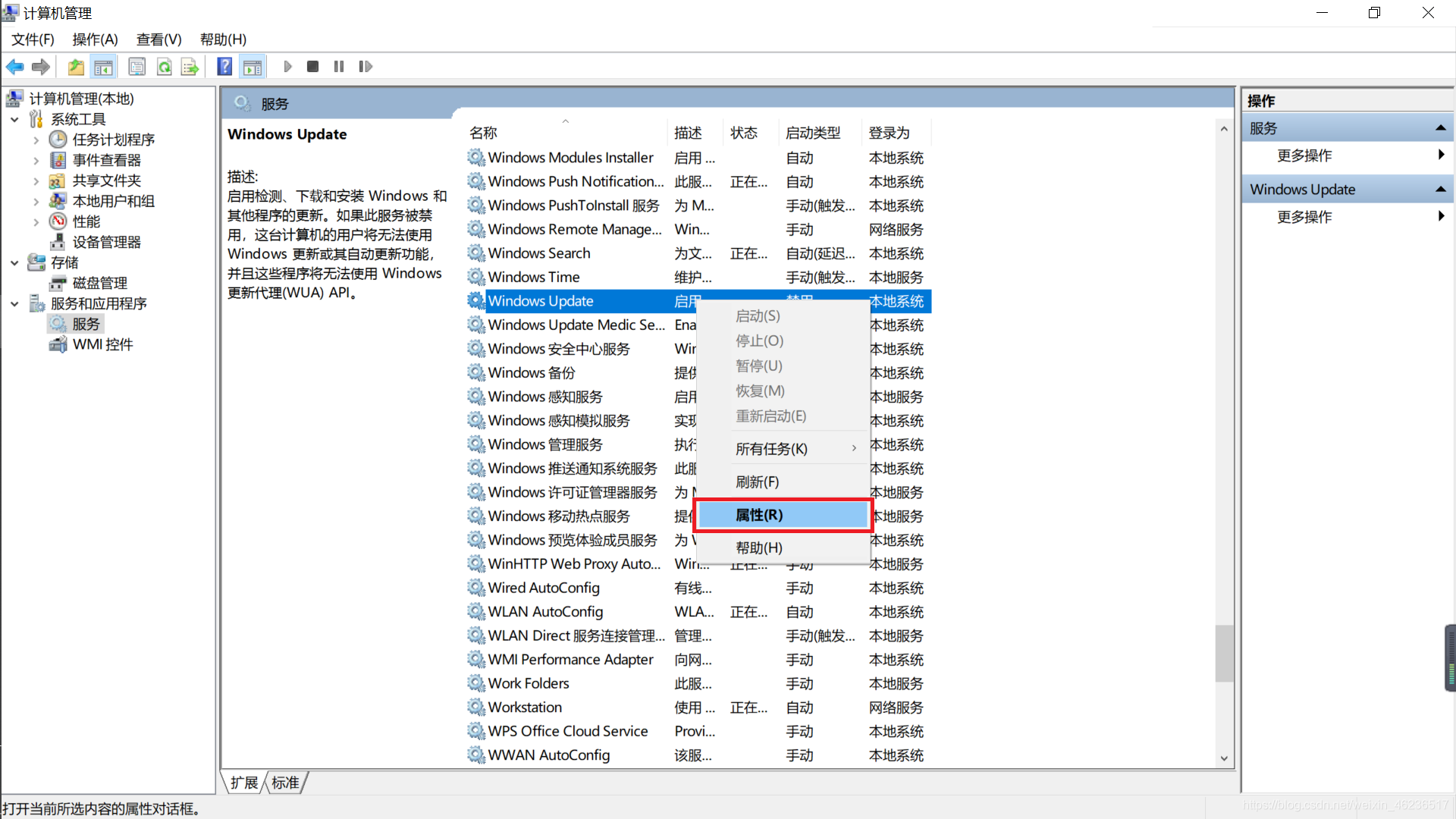Click the toolbar Properties sheet icon
This screenshot has width=1456, height=819.
(136, 67)
